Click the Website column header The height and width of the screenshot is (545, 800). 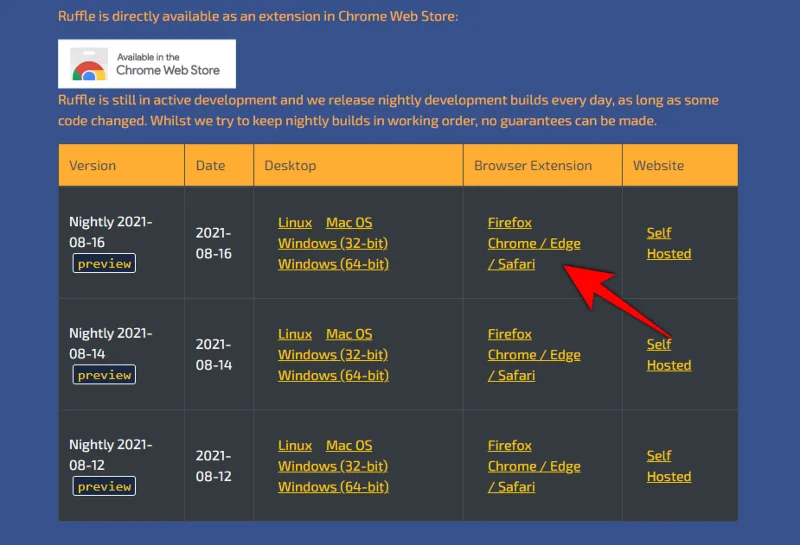pos(680,165)
